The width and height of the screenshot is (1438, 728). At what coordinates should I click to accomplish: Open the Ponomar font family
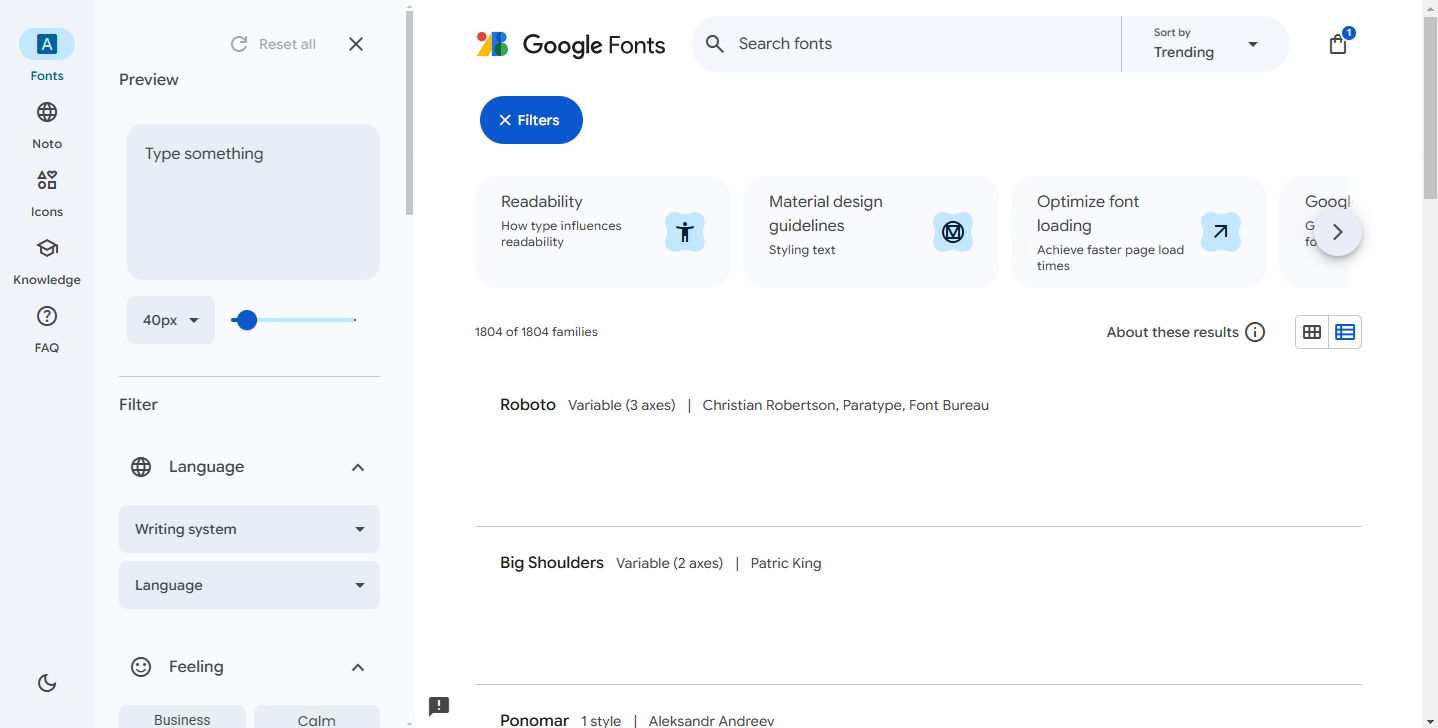[534, 720]
